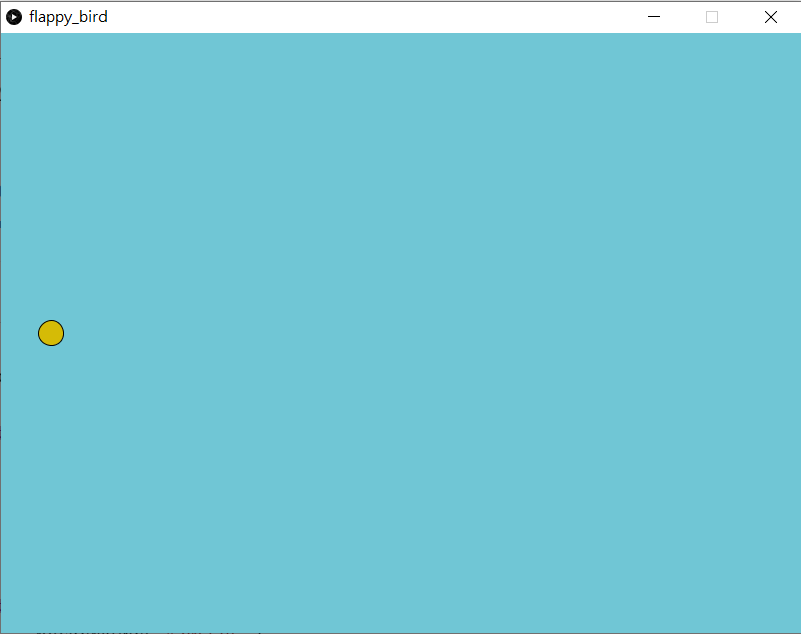Click the sky just right of the bird
The height and width of the screenshot is (634, 801).
point(90,333)
